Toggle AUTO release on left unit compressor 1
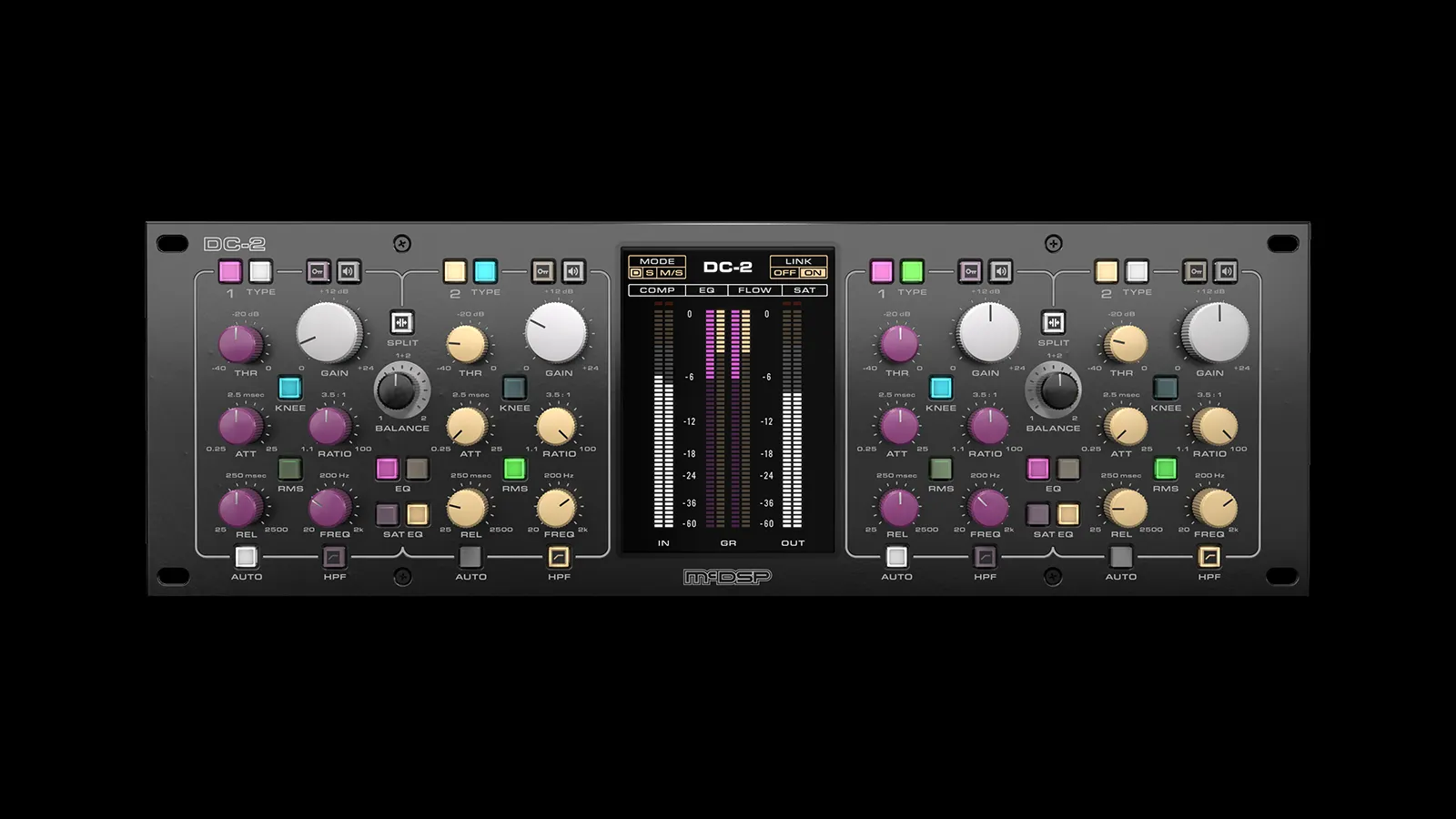This screenshot has width=1456, height=819. pos(246,557)
